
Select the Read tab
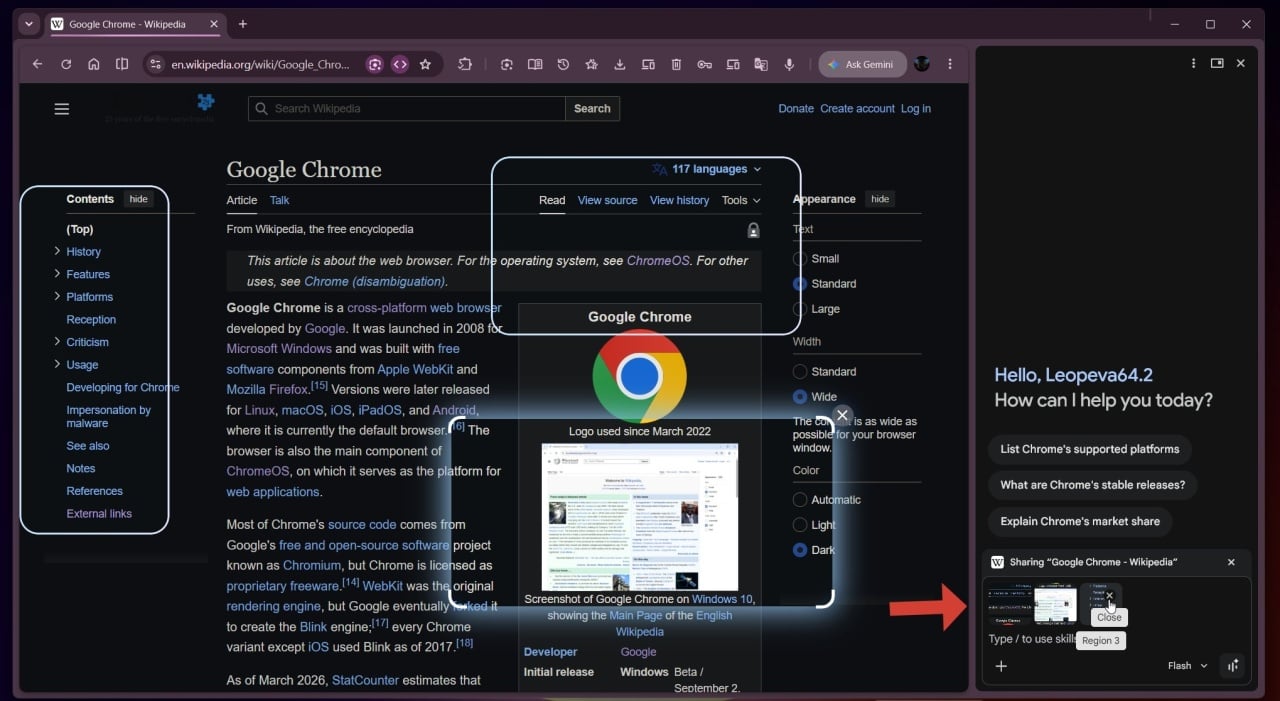(552, 200)
